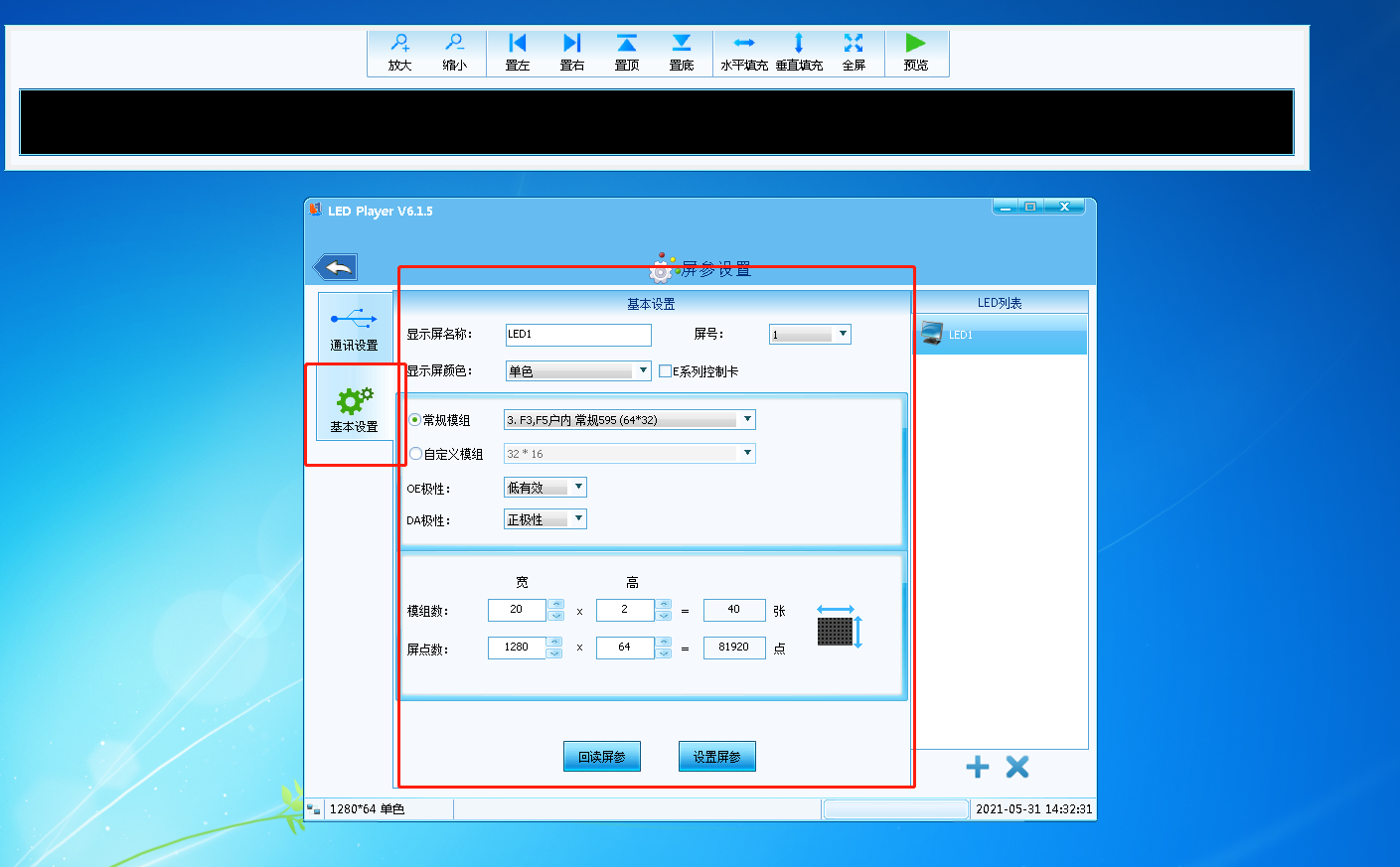1400x867 pixels.
Task: Click the 1280*64 单色 status text
Action: point(367,809)
